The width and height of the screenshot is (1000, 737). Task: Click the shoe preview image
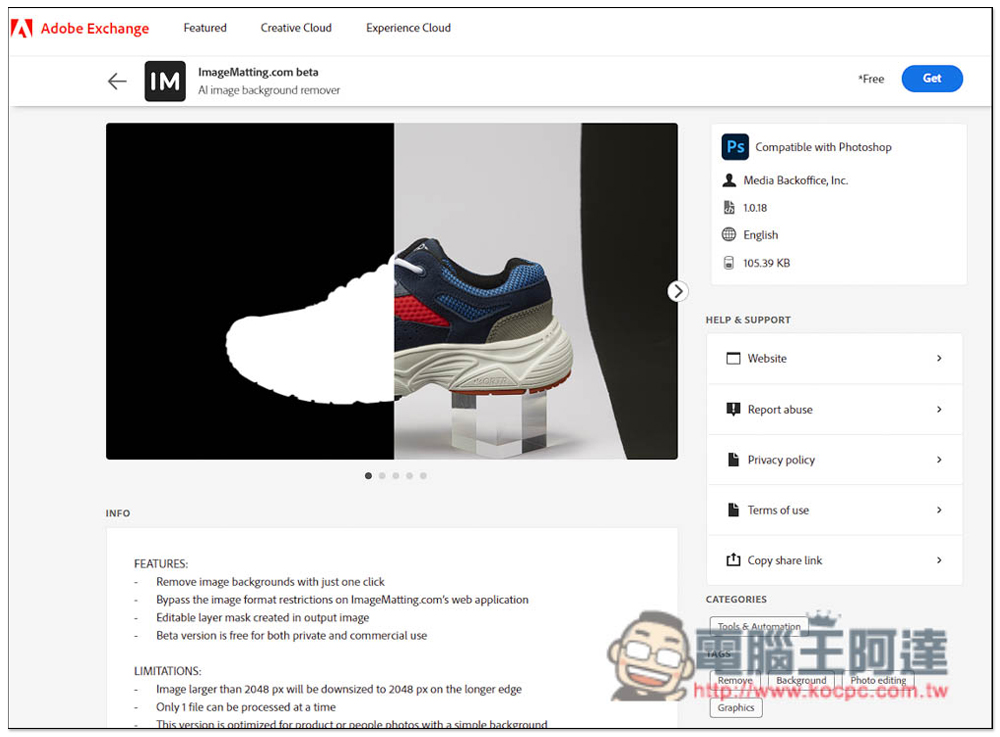click(x=391, y=291)
